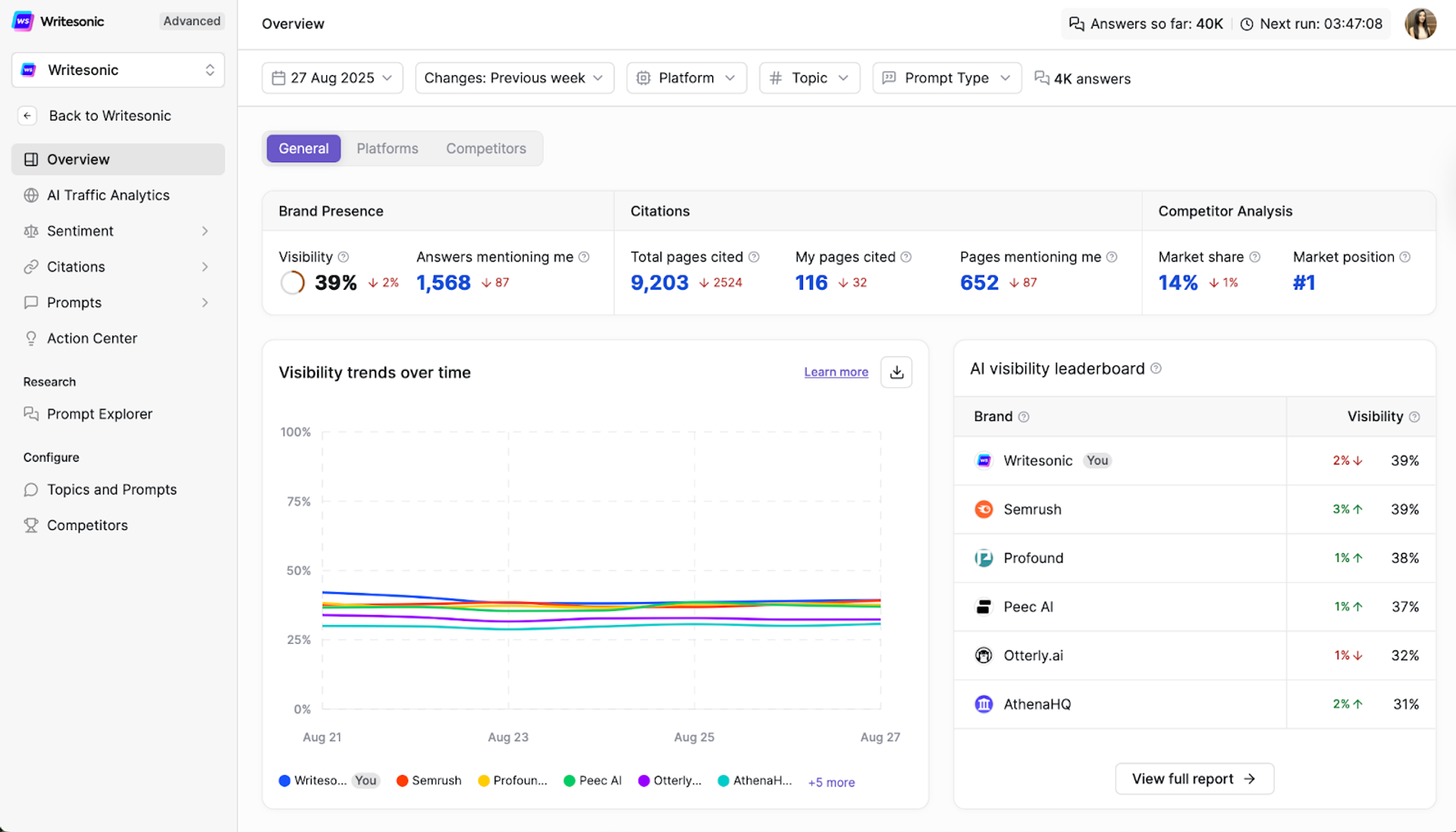Click the Prompt Explorer chat icon
The image size is (1456, 832).
point(31,413)
